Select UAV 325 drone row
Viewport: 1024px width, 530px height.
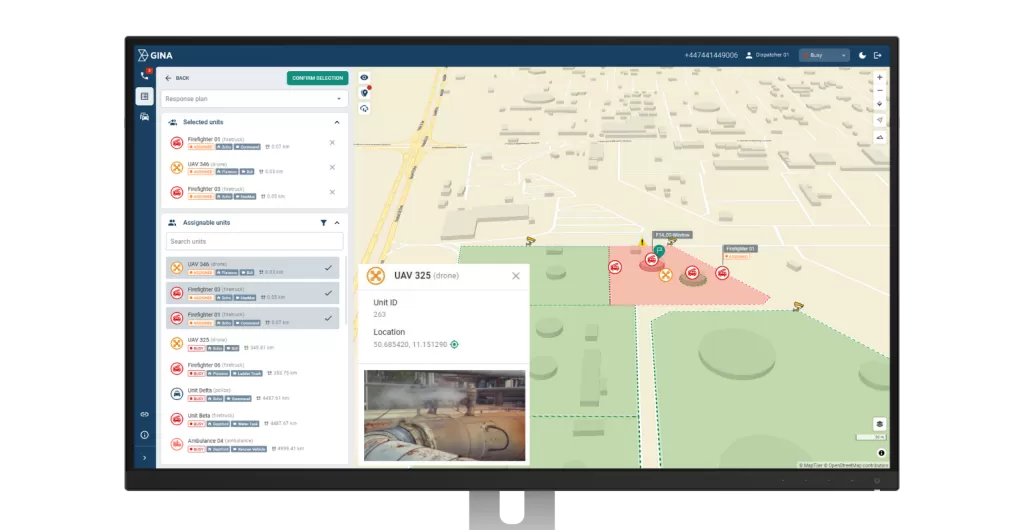[253, 343]
